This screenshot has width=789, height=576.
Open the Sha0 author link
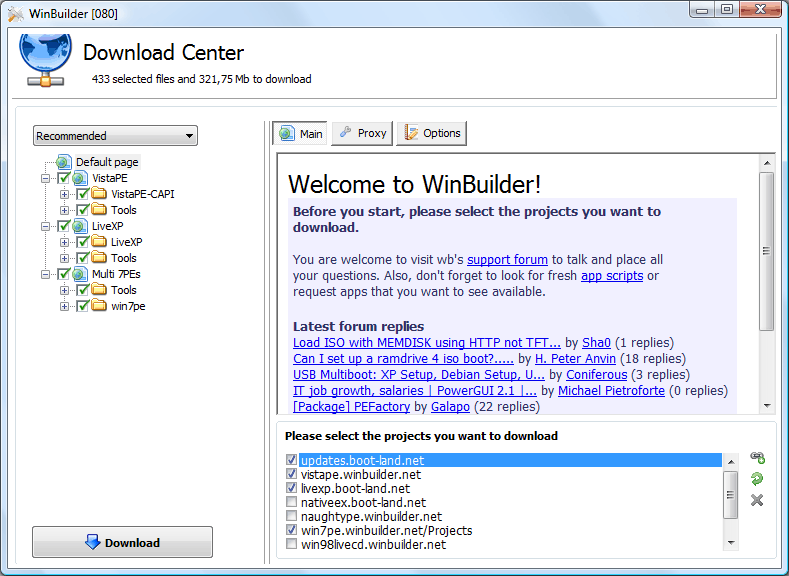[x=596, y=343]
